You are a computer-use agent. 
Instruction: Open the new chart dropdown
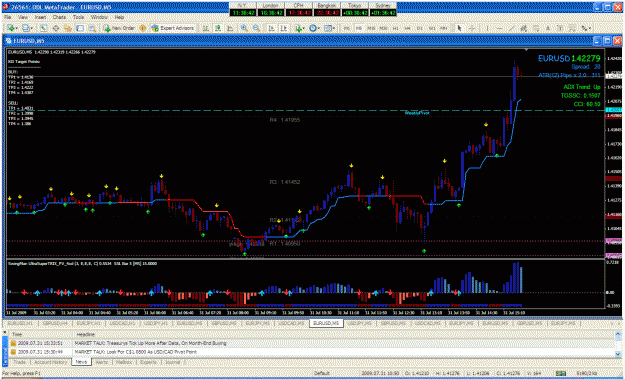[11, 28]
